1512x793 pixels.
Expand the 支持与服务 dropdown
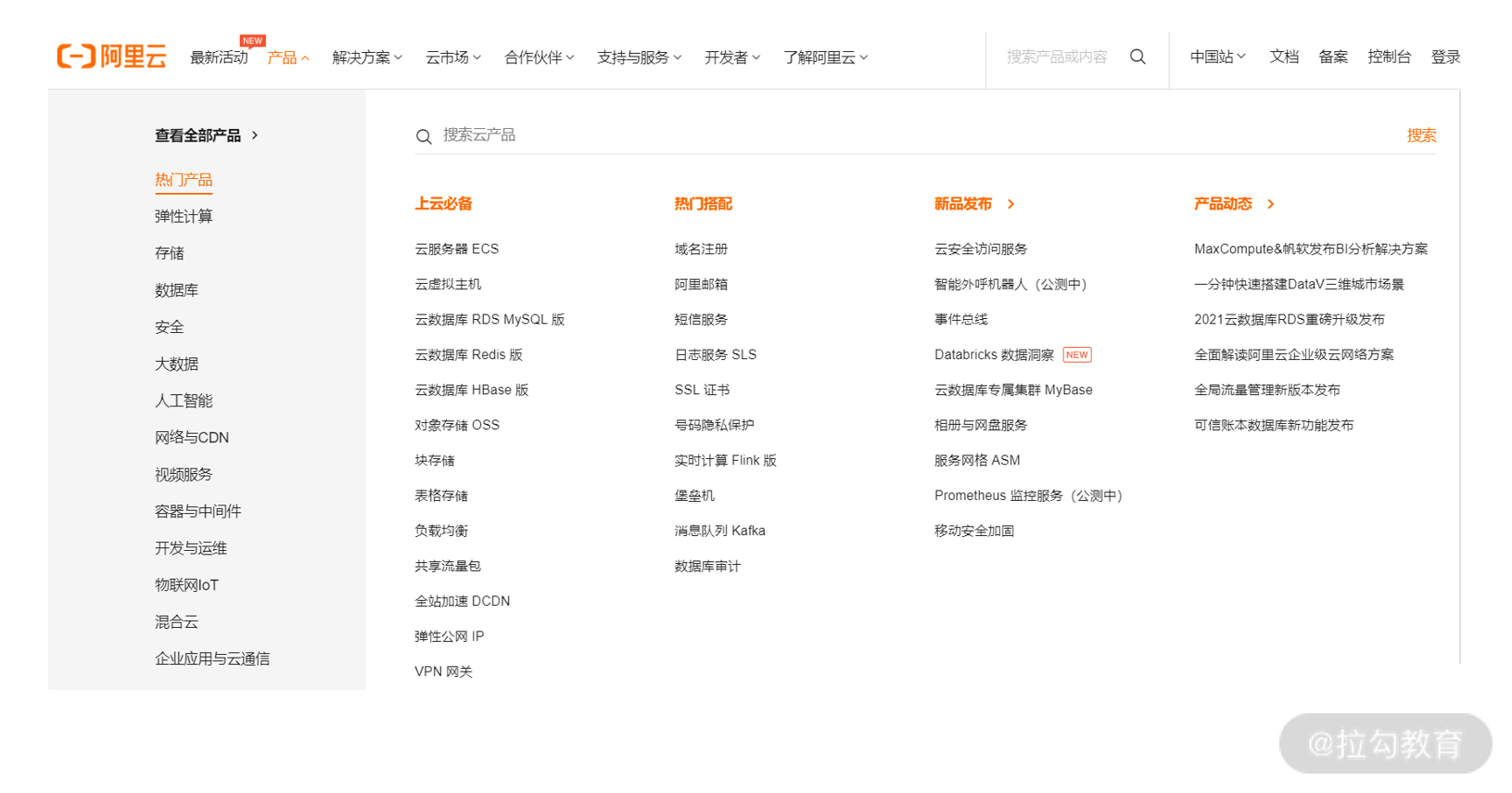tap(640, 58)
